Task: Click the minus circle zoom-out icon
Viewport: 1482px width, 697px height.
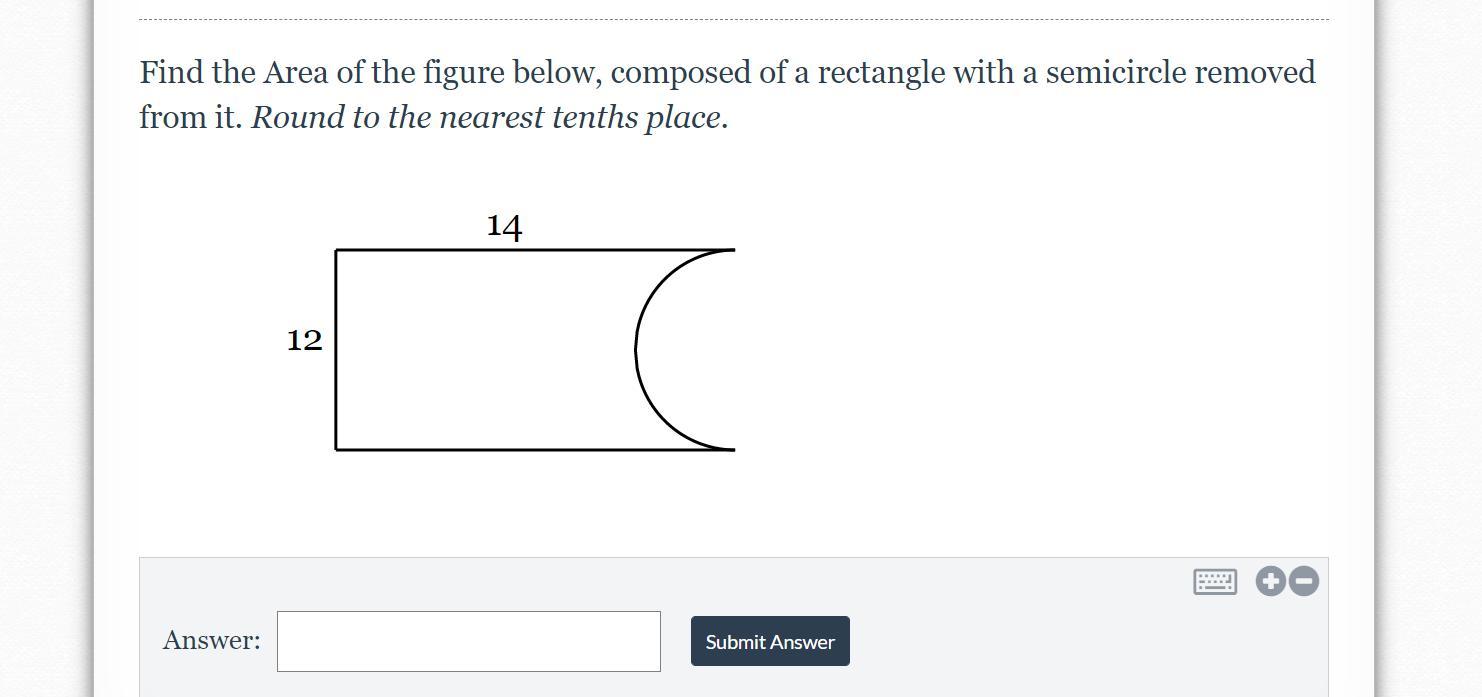Action: (x=1304, y=581)
